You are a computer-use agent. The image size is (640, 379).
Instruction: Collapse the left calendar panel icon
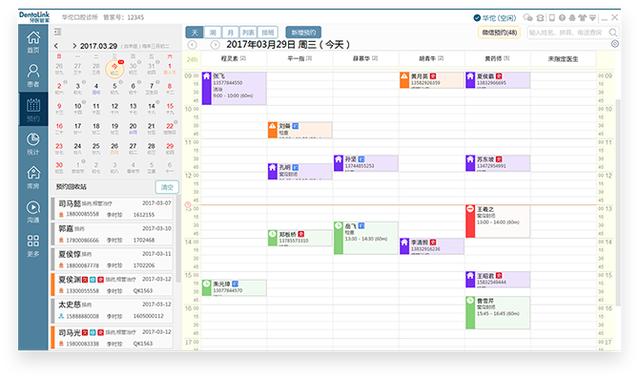coord(58,31)
